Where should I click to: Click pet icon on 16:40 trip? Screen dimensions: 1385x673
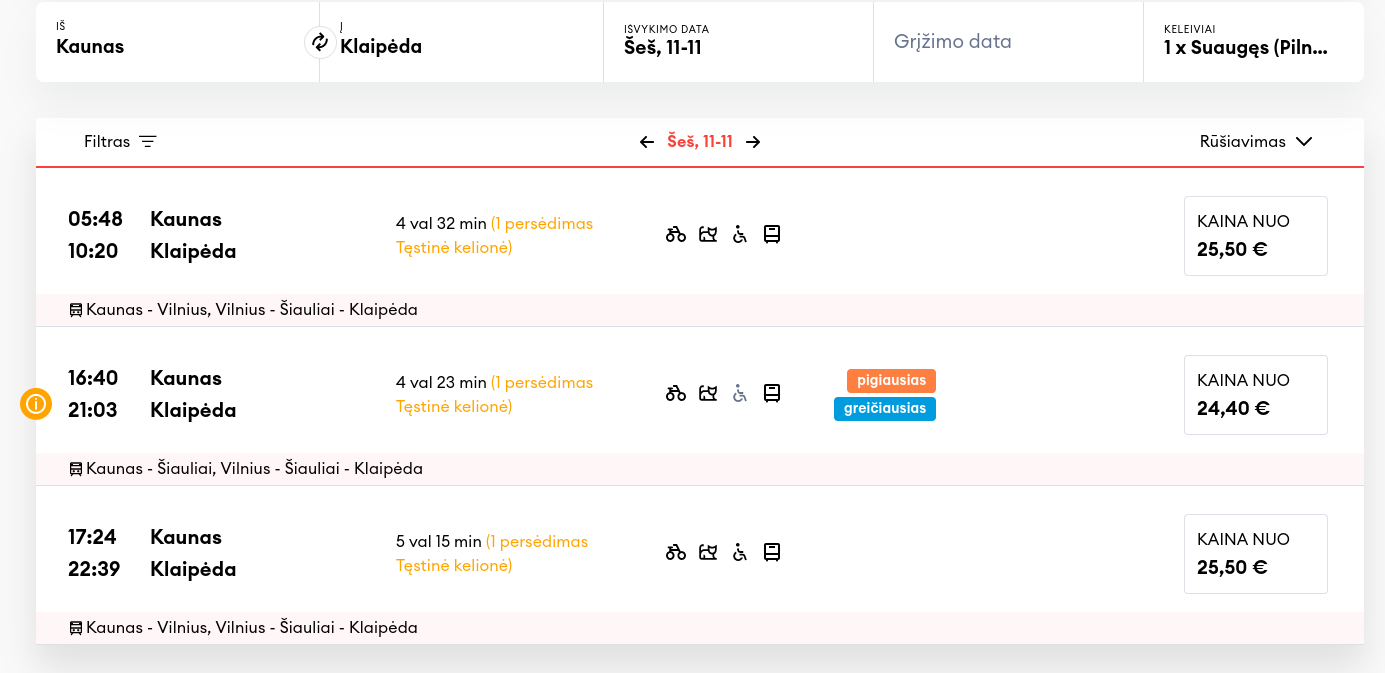point(708,394)
